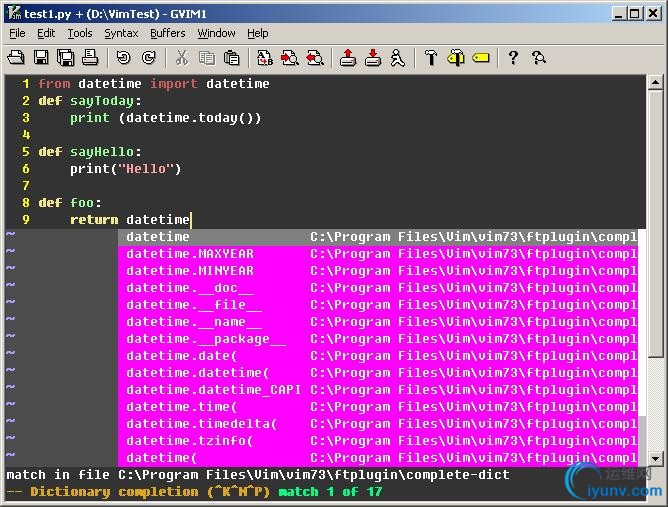Open the Help menu
Image resolution: width=668 pixels, height=507 pixels.
(257, 33)
